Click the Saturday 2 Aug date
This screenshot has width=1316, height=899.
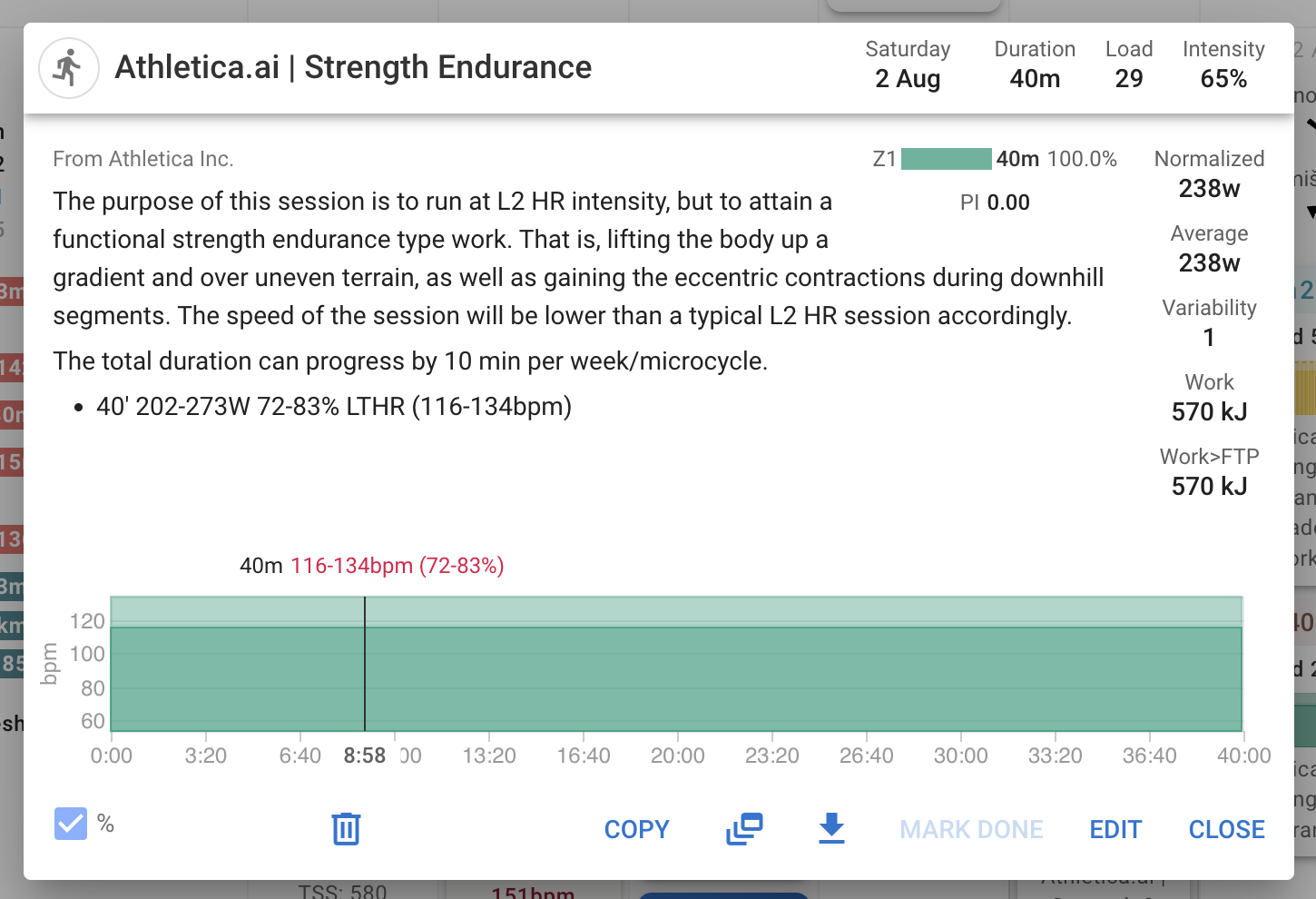click(x=908, y=64)
